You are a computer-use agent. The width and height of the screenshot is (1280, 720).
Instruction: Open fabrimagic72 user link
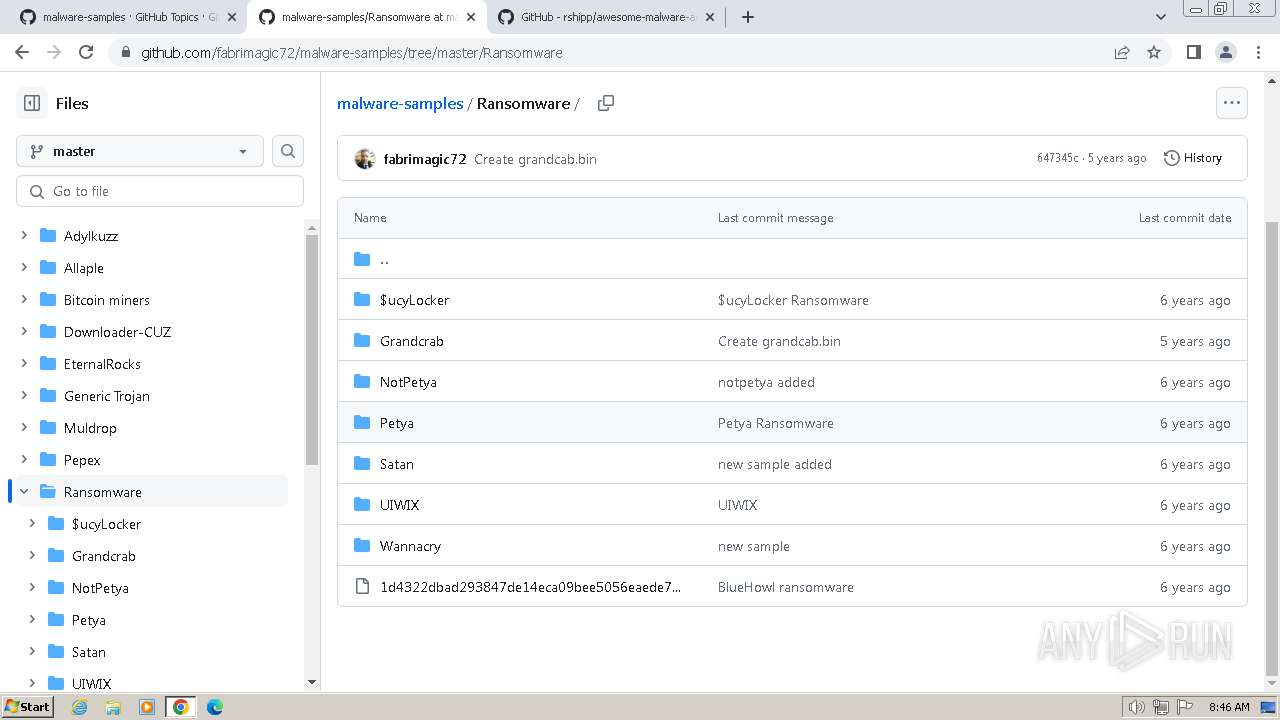(425, 158)
